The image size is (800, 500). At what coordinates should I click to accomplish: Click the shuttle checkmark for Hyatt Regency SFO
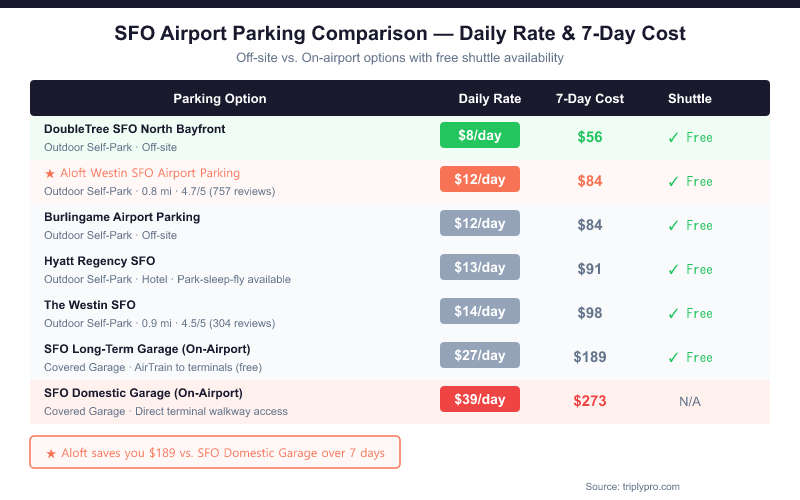point(673,269)
